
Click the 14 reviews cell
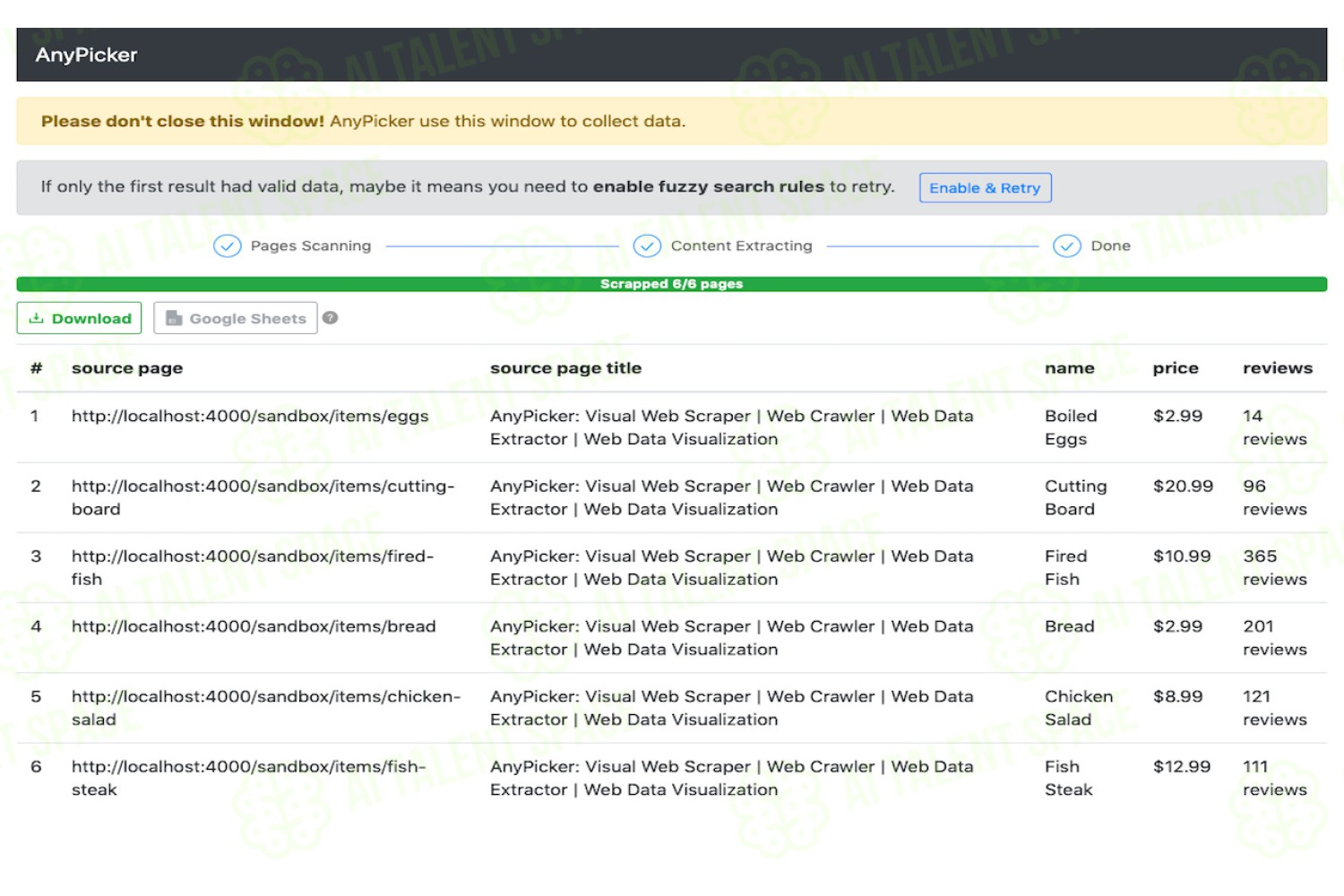[1275, 427]
